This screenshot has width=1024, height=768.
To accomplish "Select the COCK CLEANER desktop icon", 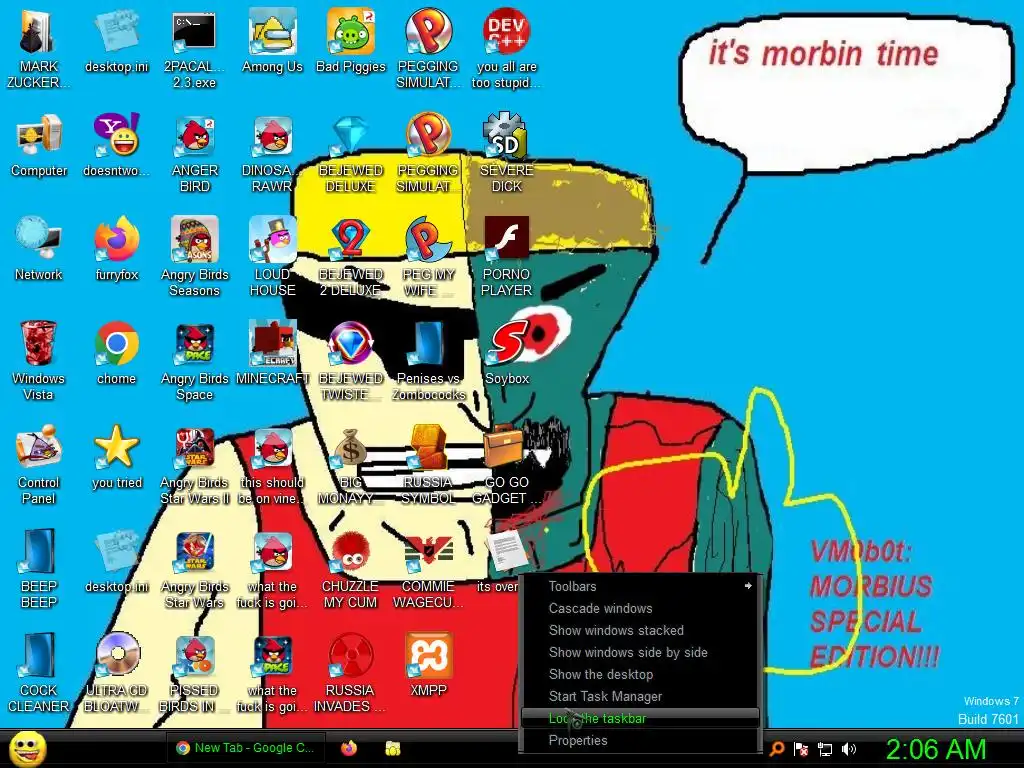I will point(39,673).
